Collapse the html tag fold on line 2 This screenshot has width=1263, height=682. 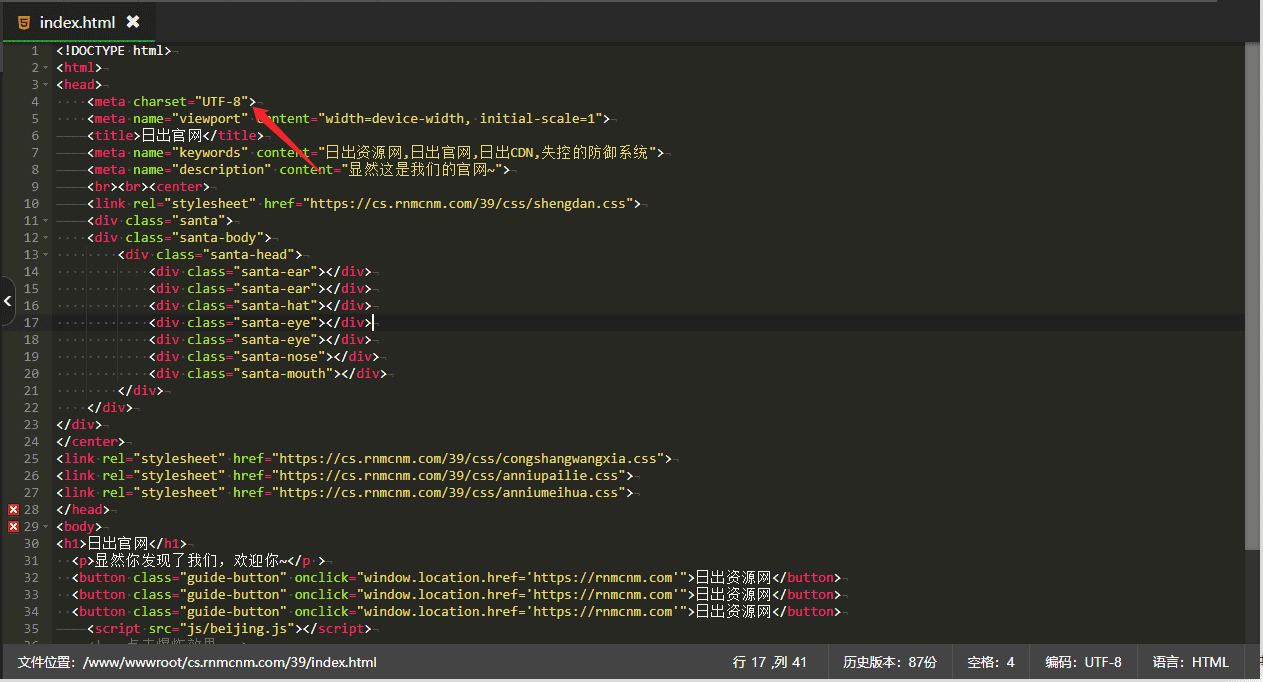click(46, 68)
